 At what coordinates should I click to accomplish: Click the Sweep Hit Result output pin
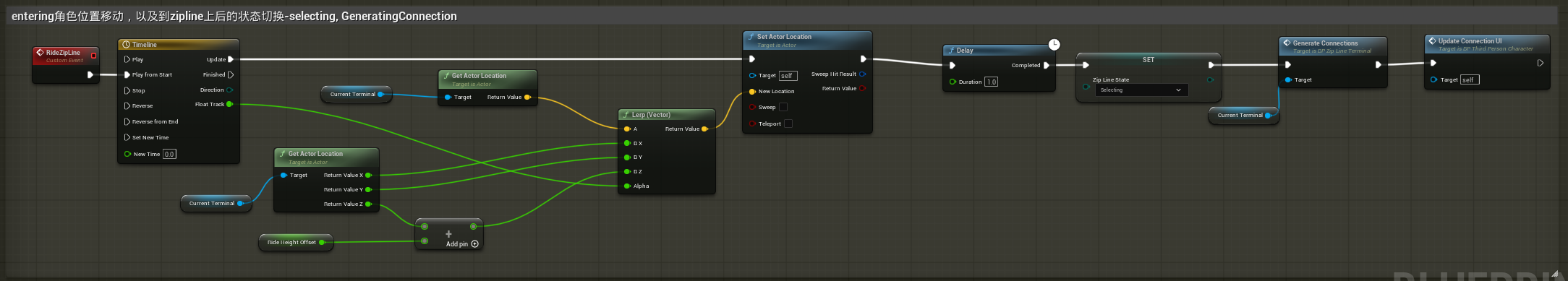click(862, 74)
